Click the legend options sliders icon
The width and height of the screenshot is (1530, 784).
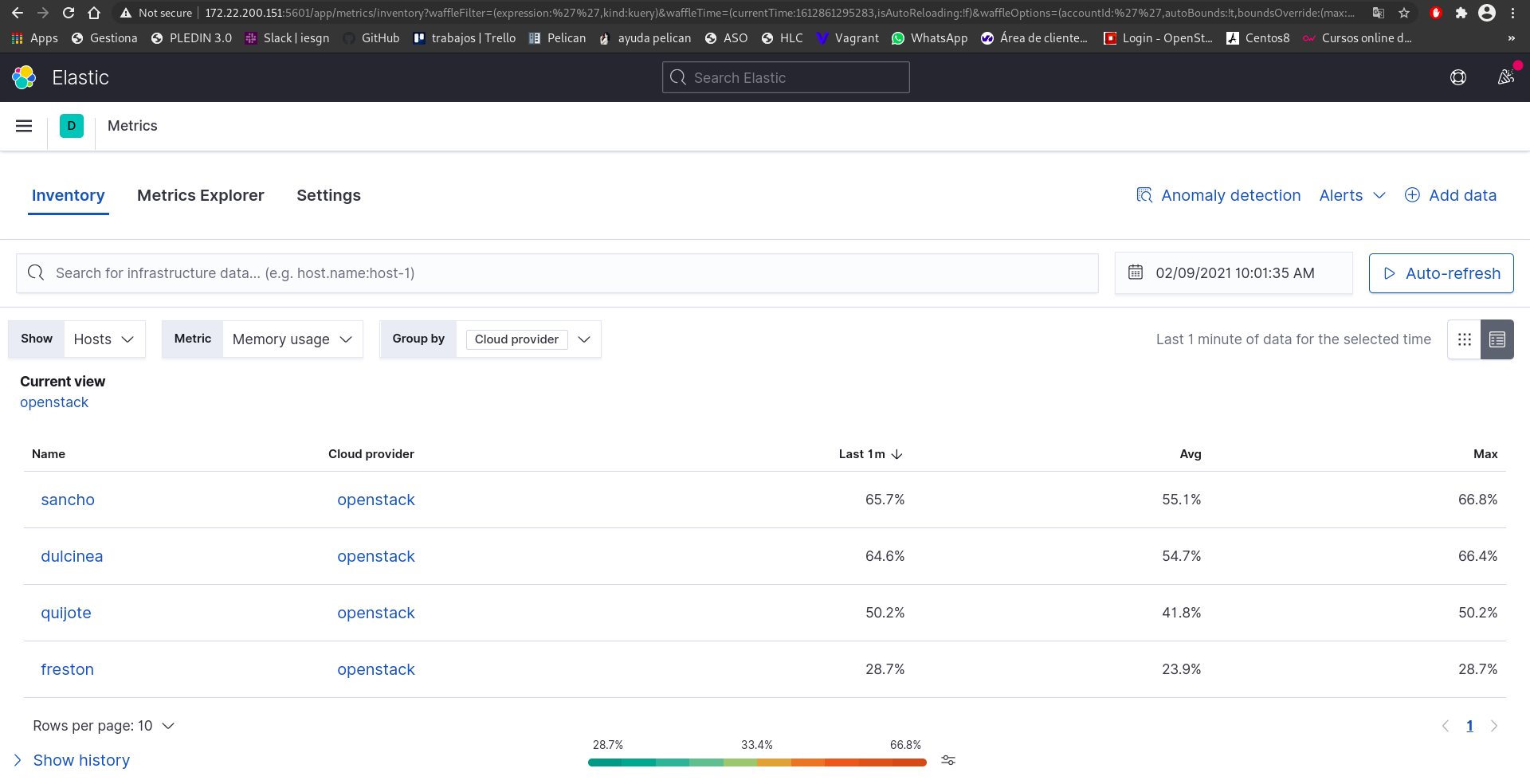pos(948,761)
